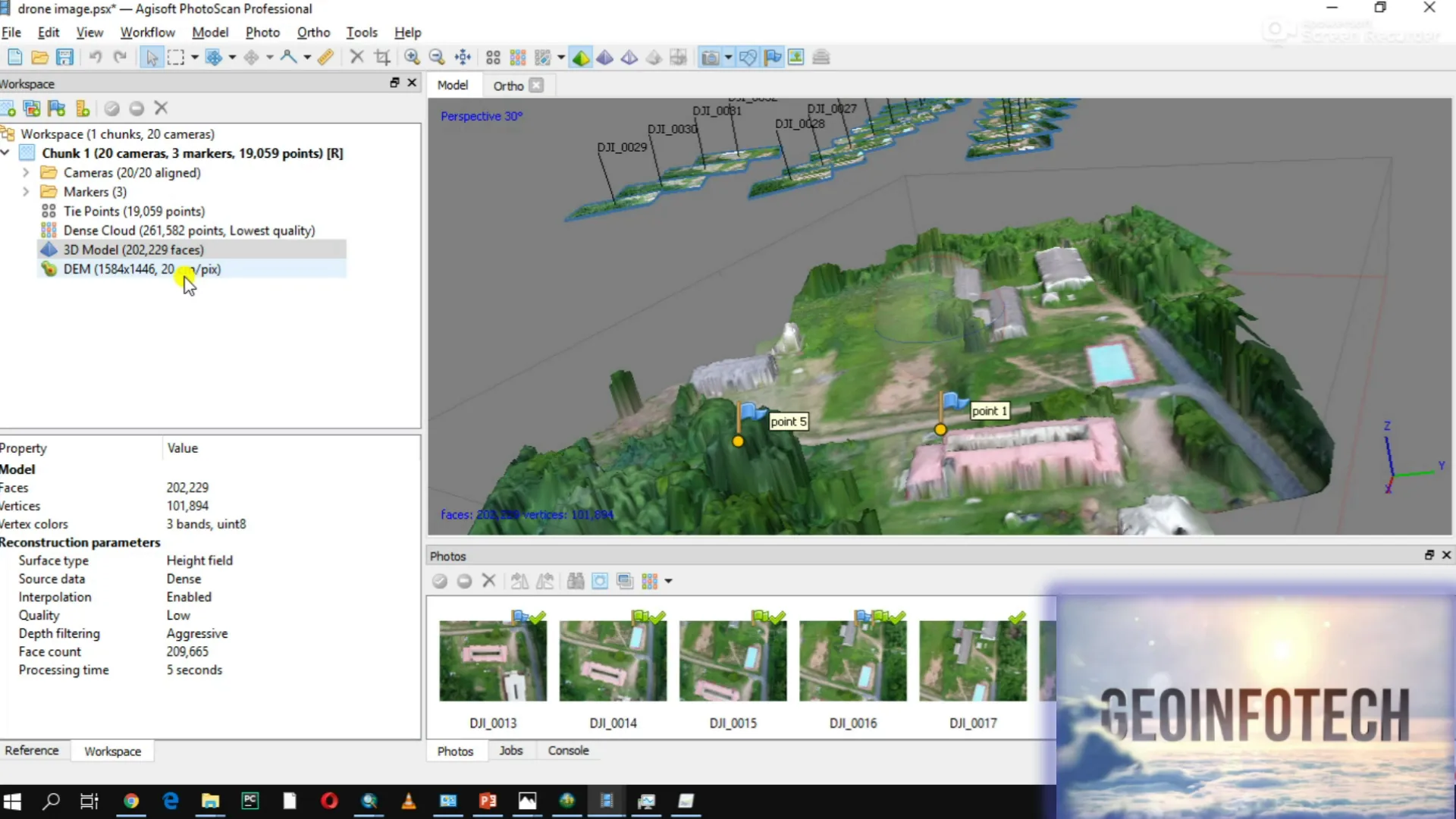Viewport: 1456px width, 819px height.
Task: Collapse the Chunk 1 tree node
Action: (x=5, y=153)
